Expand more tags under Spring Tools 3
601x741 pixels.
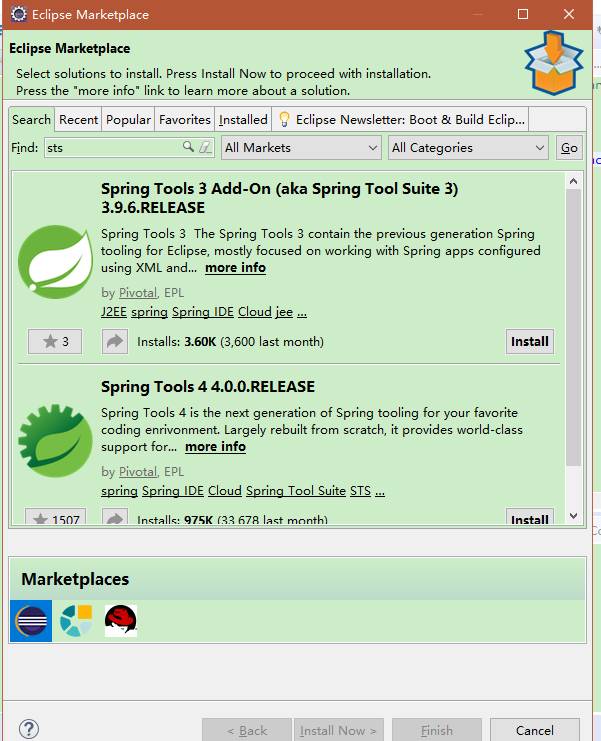tap(302, 313)
